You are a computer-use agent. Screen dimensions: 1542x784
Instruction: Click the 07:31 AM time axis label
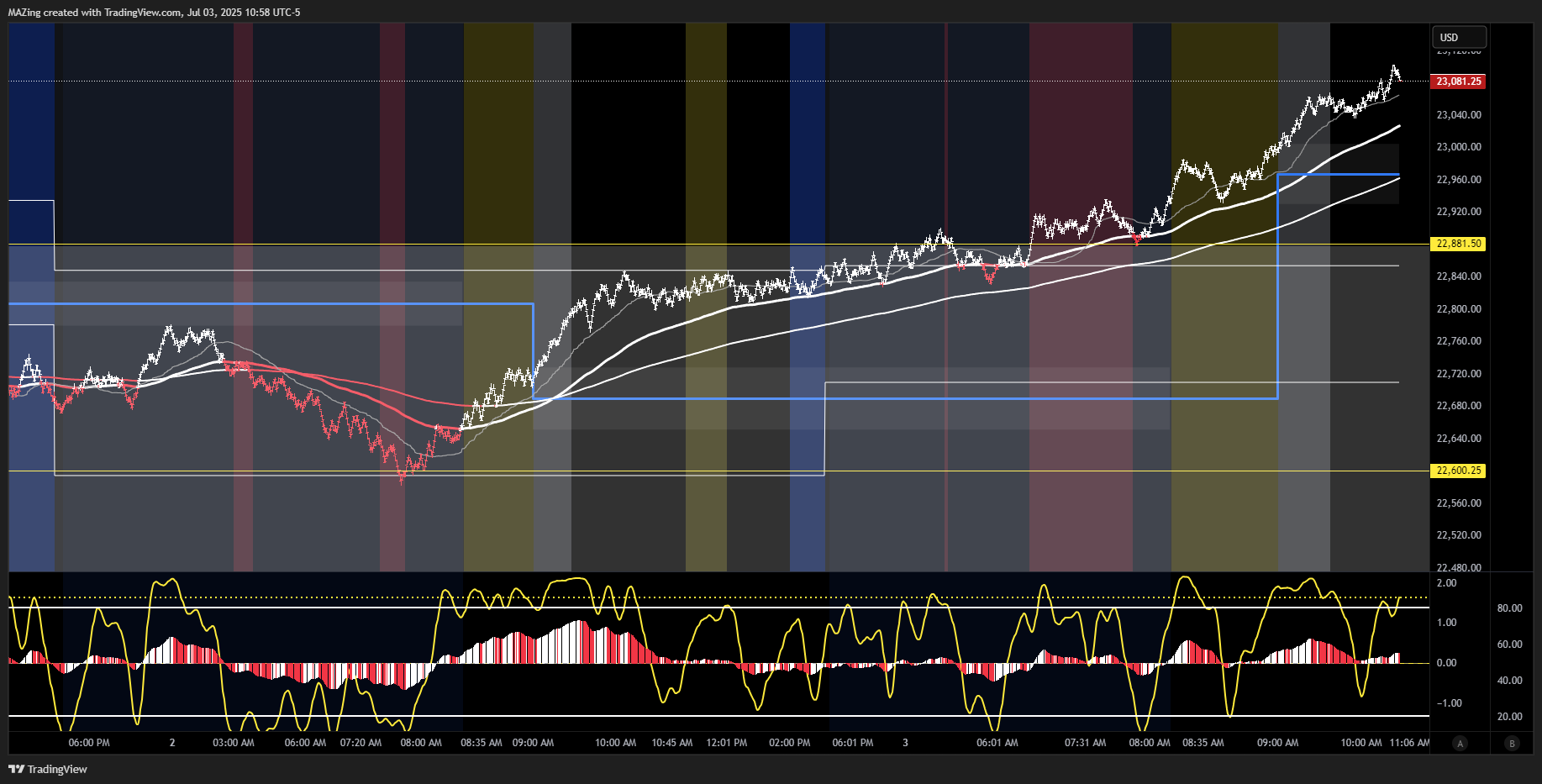click(x=1086, y=743)
